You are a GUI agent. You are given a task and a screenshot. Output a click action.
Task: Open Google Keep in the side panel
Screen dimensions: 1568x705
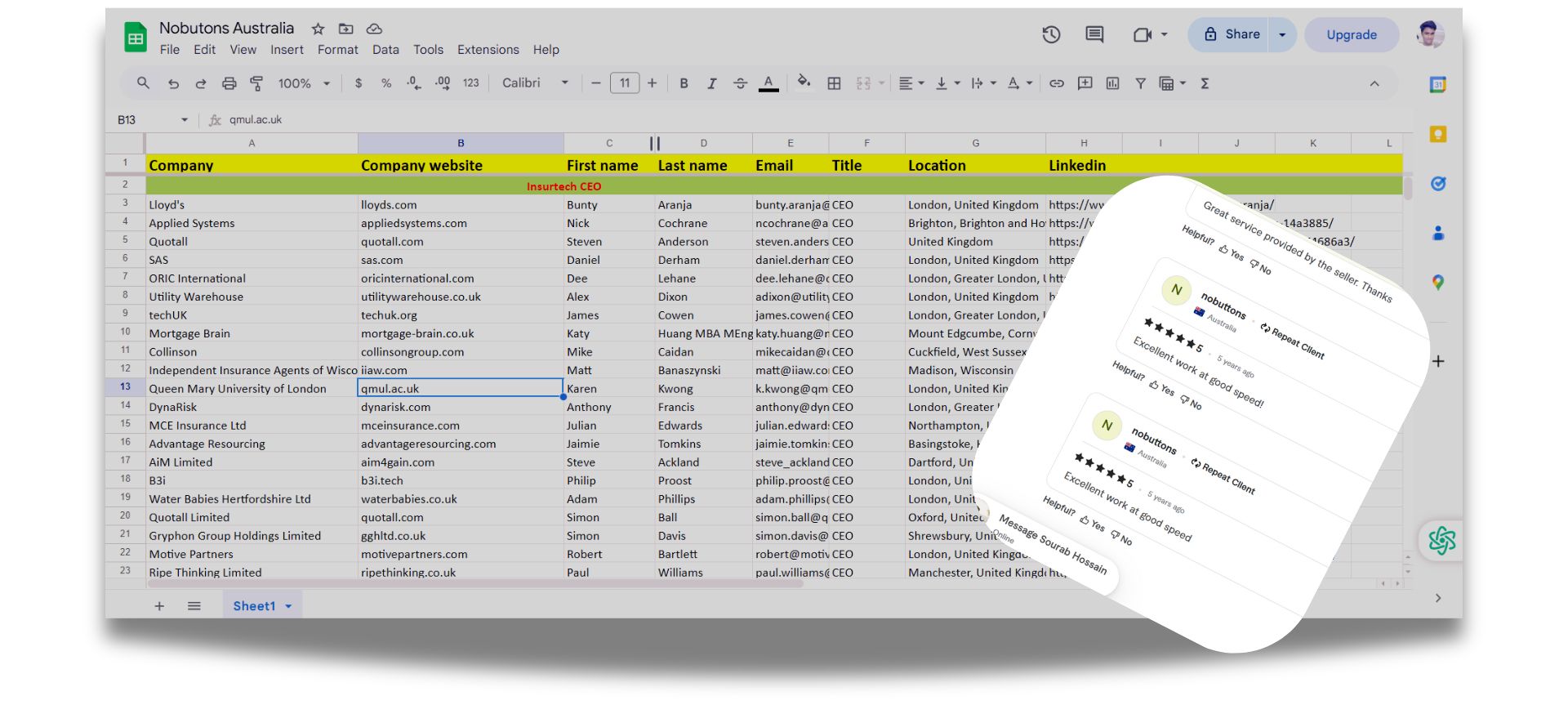coord(1438,134)
